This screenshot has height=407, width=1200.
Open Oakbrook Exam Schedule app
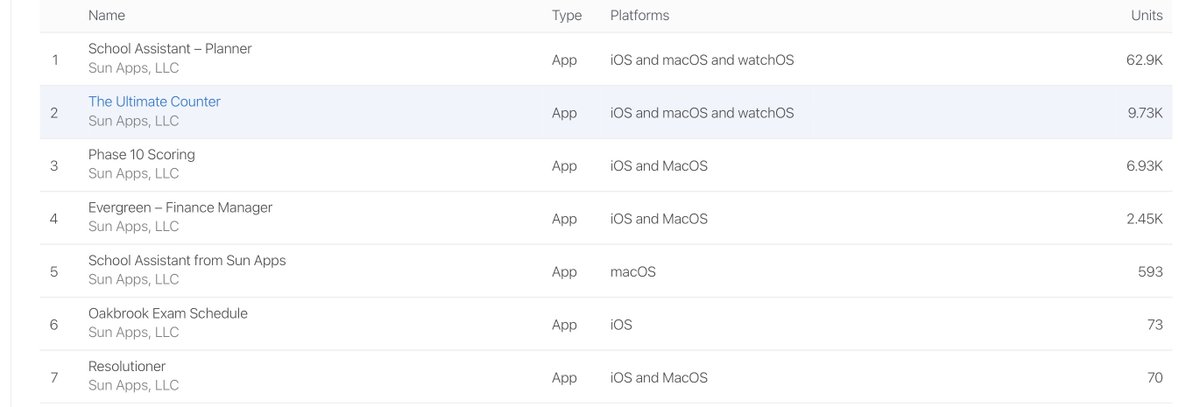[x=168, y=313]
